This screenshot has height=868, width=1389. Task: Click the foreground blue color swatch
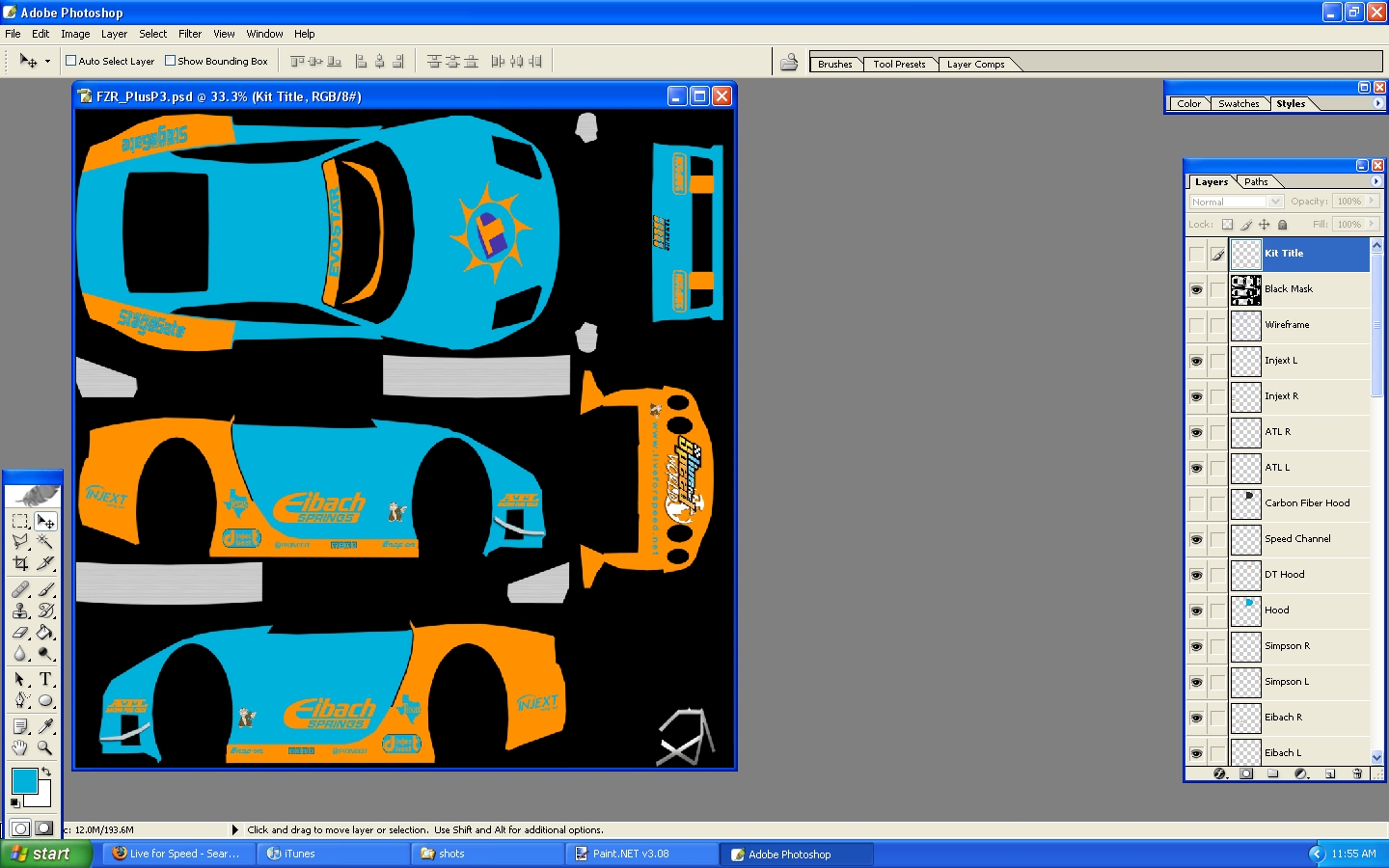click(x=23, y=780)
